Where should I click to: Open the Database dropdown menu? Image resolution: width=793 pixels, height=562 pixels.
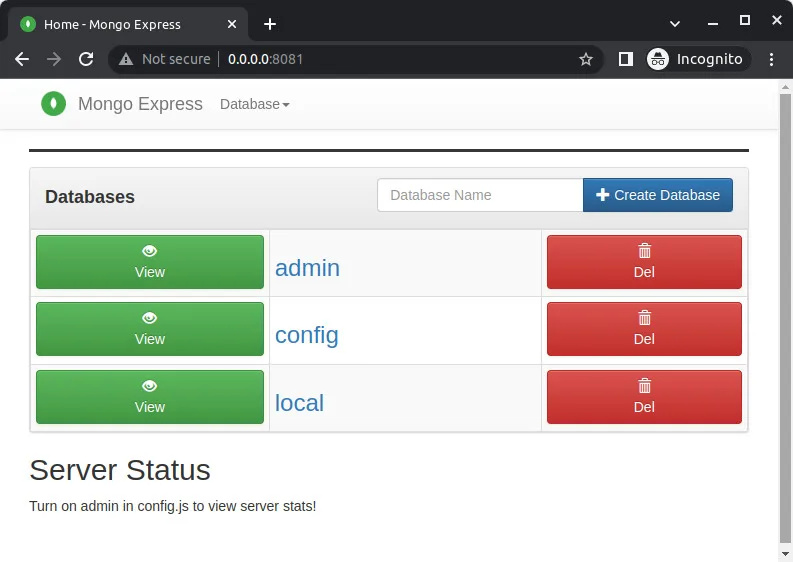tap(254, 104)
